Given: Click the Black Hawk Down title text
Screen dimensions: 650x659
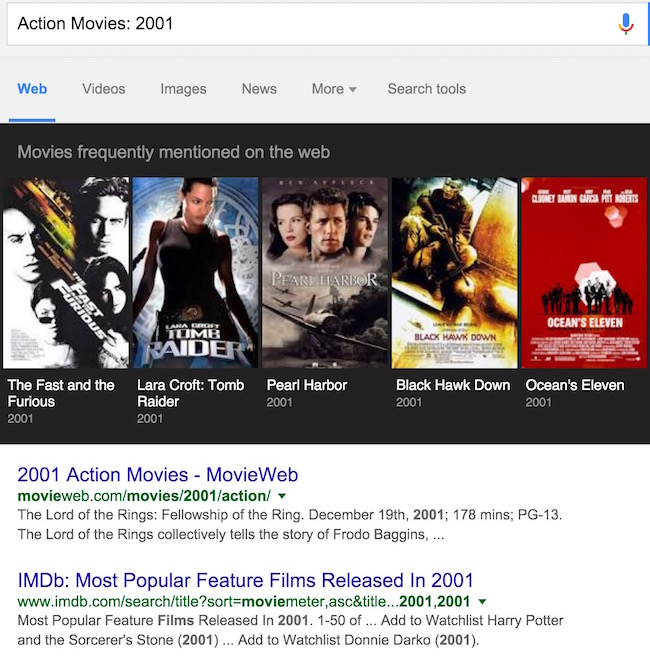Looking at the screenshot, I should pyautogui.click(x=453, y=385).
